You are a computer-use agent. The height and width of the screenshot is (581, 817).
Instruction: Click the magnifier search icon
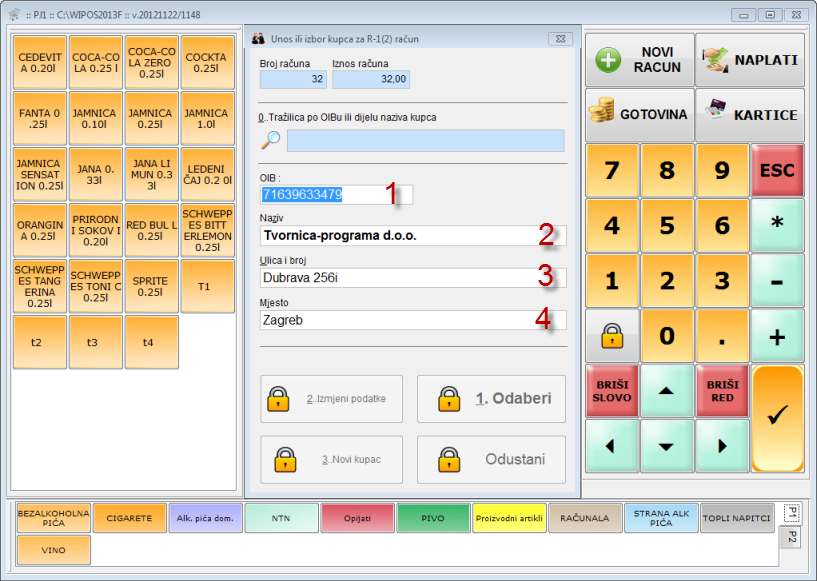pos(270,140)
